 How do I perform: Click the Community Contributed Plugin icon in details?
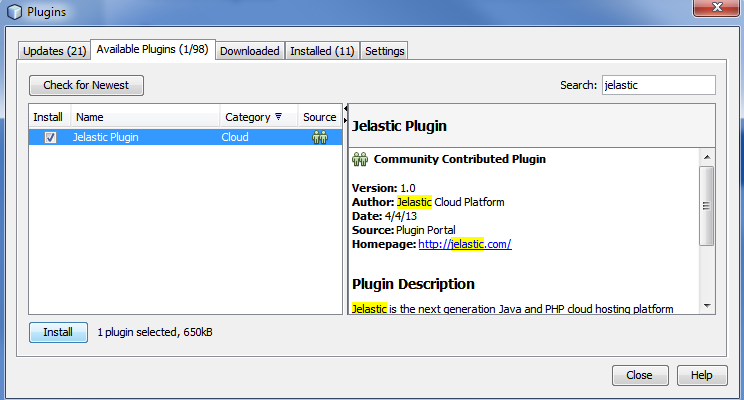360,159
